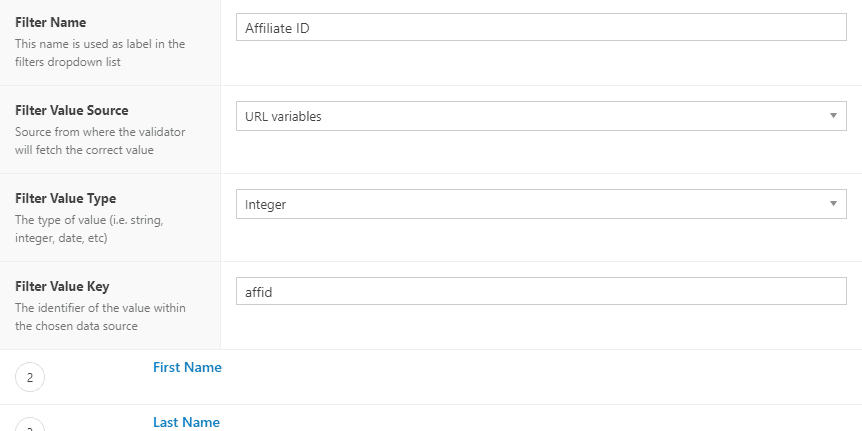
Task: Open the First Name filter
Action: 187,367
